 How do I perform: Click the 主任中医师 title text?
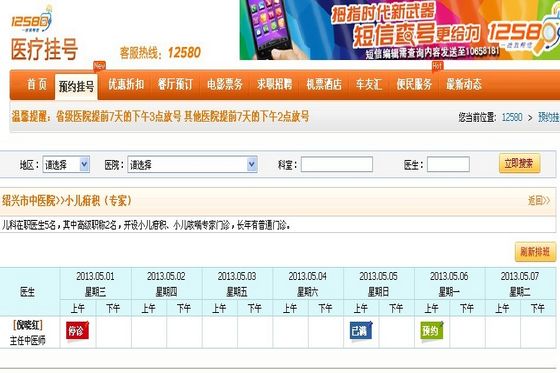pyautogui.click(x=28, y=340)
